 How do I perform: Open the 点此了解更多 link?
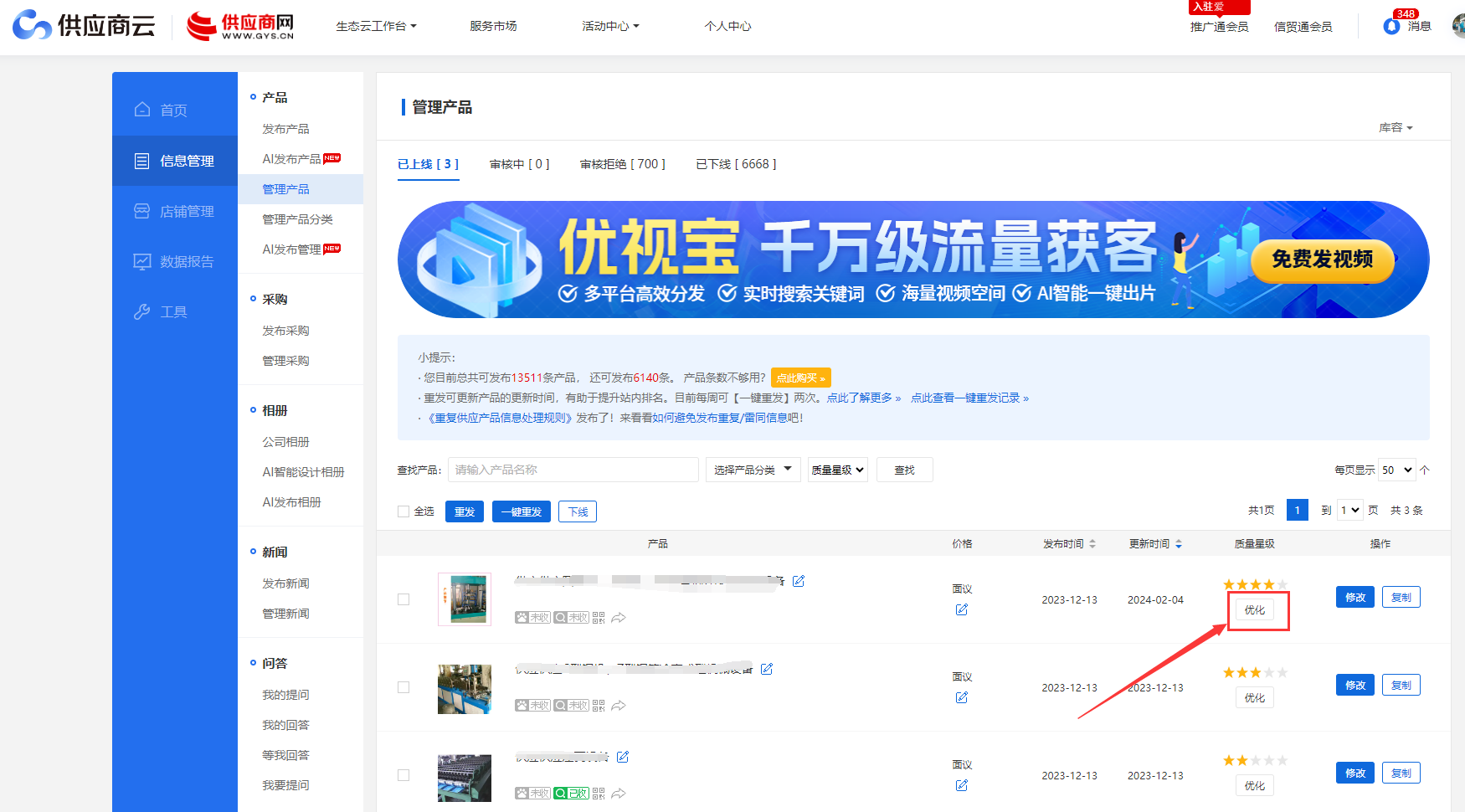[864, 398]
